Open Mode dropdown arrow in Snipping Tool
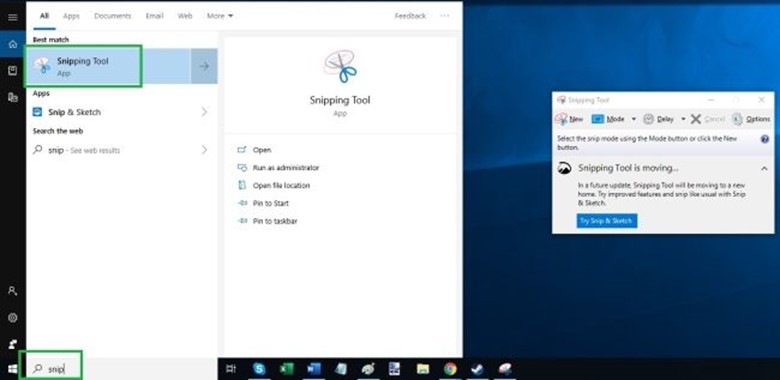The width and height of the screenshot is (780, 380). click(633, 119)
